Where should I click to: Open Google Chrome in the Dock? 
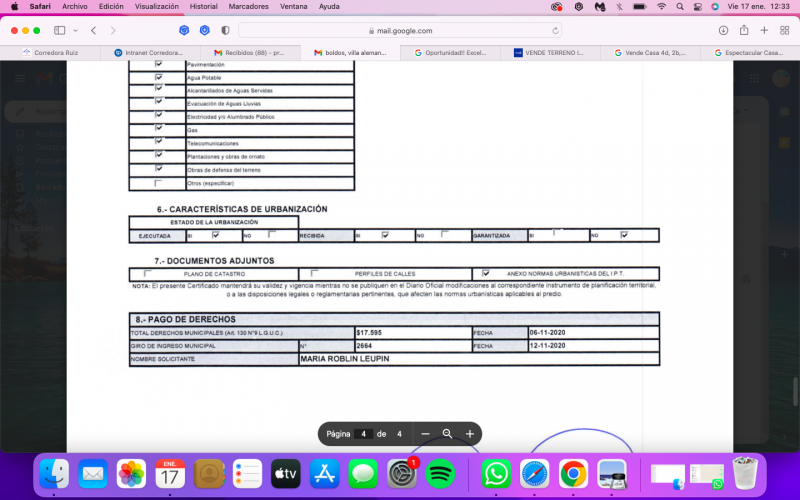point(573,474)
